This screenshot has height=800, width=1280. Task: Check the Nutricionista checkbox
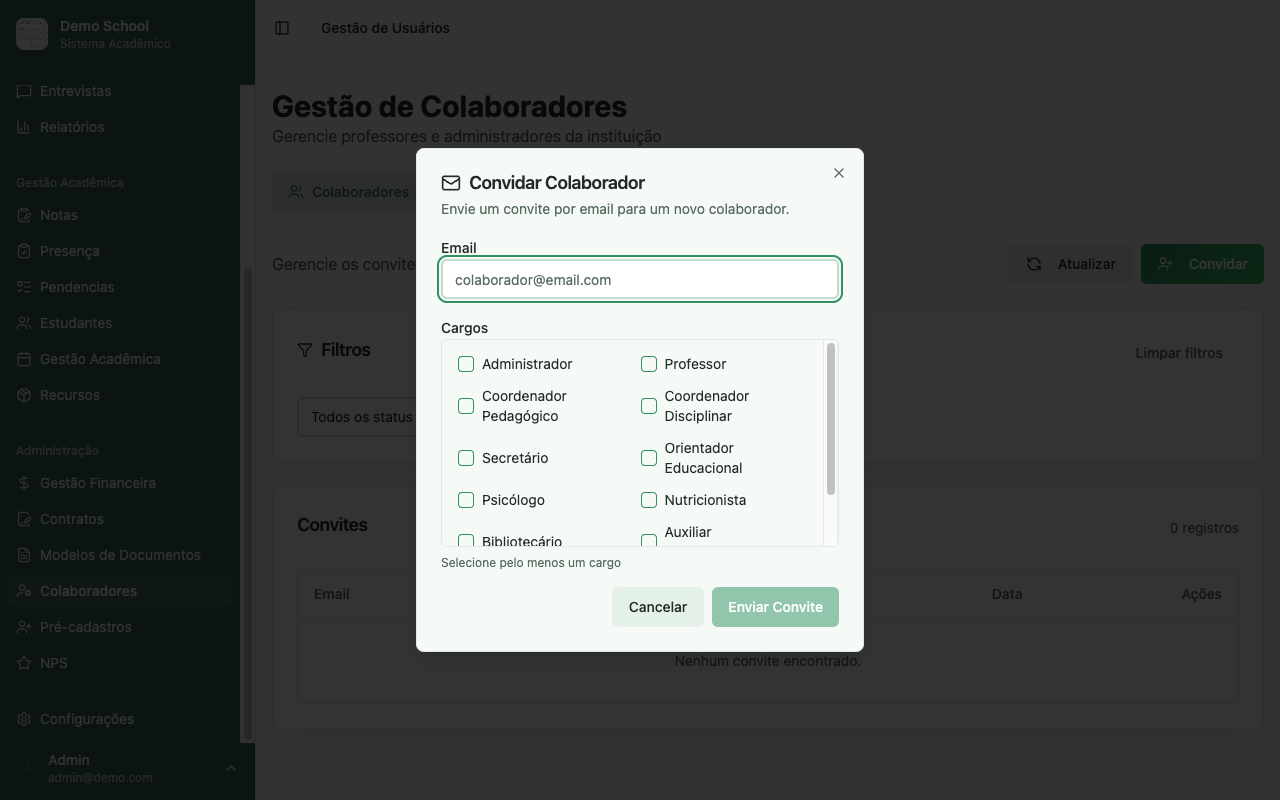click(649, 500)
